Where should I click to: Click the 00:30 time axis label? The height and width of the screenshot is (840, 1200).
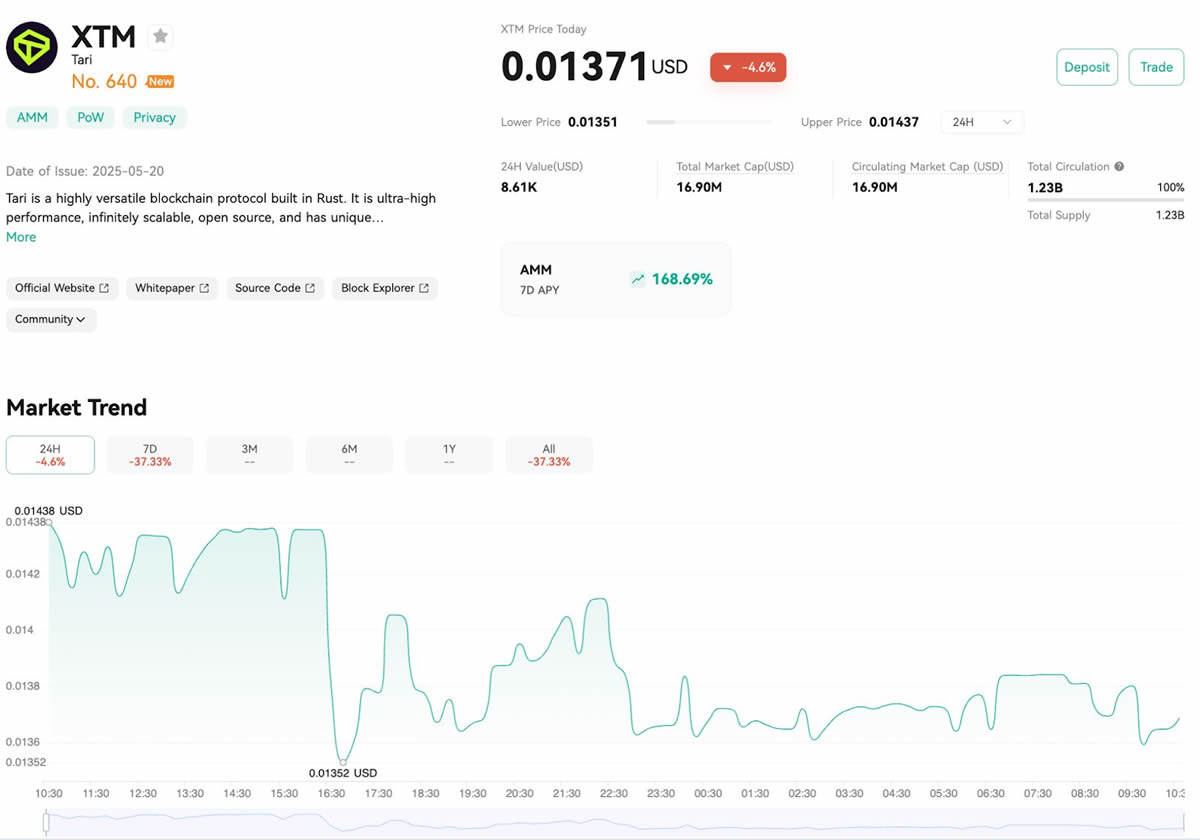[x=708, y=793]
